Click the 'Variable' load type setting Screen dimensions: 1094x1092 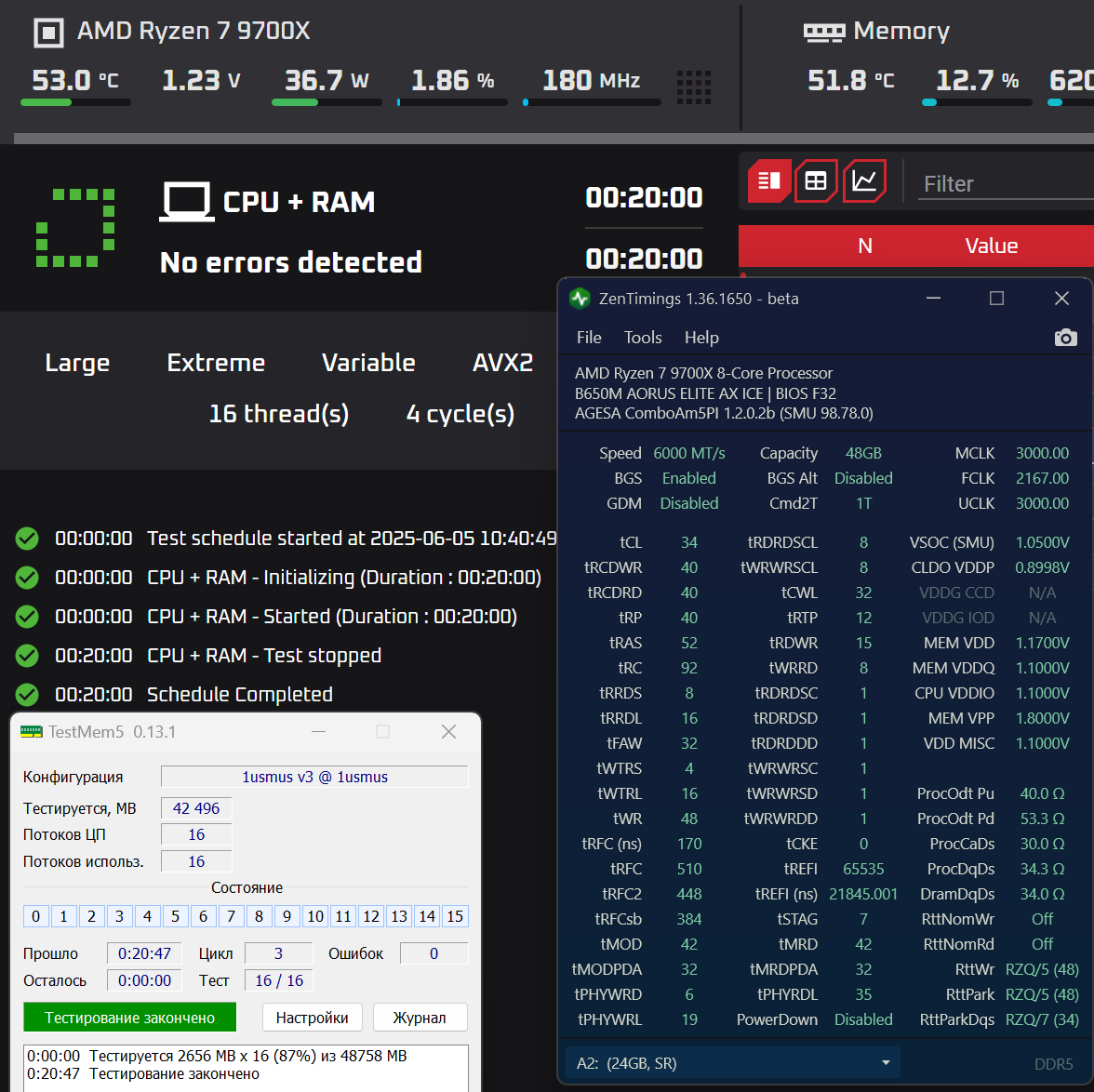coord(368,363)
